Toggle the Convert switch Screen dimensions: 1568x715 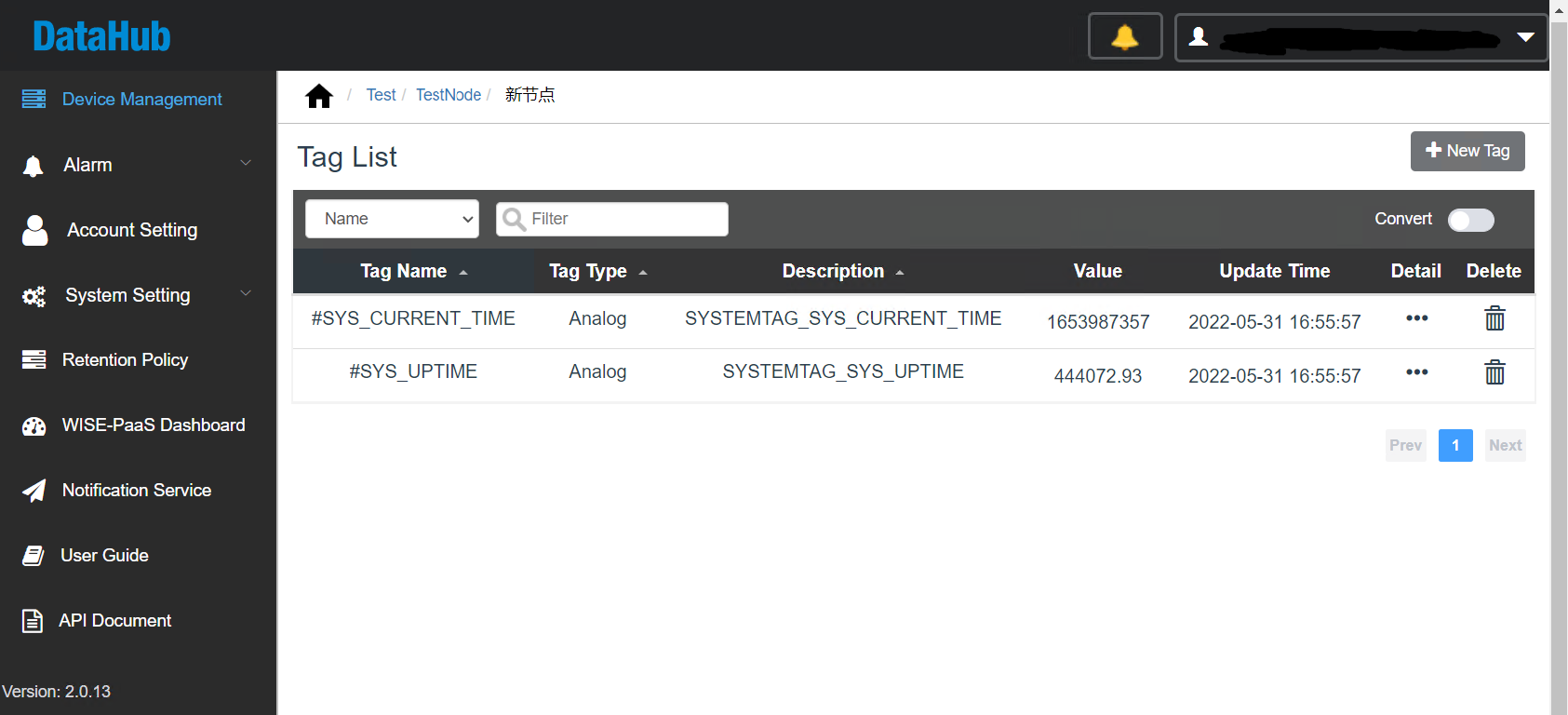[1470, 220]
